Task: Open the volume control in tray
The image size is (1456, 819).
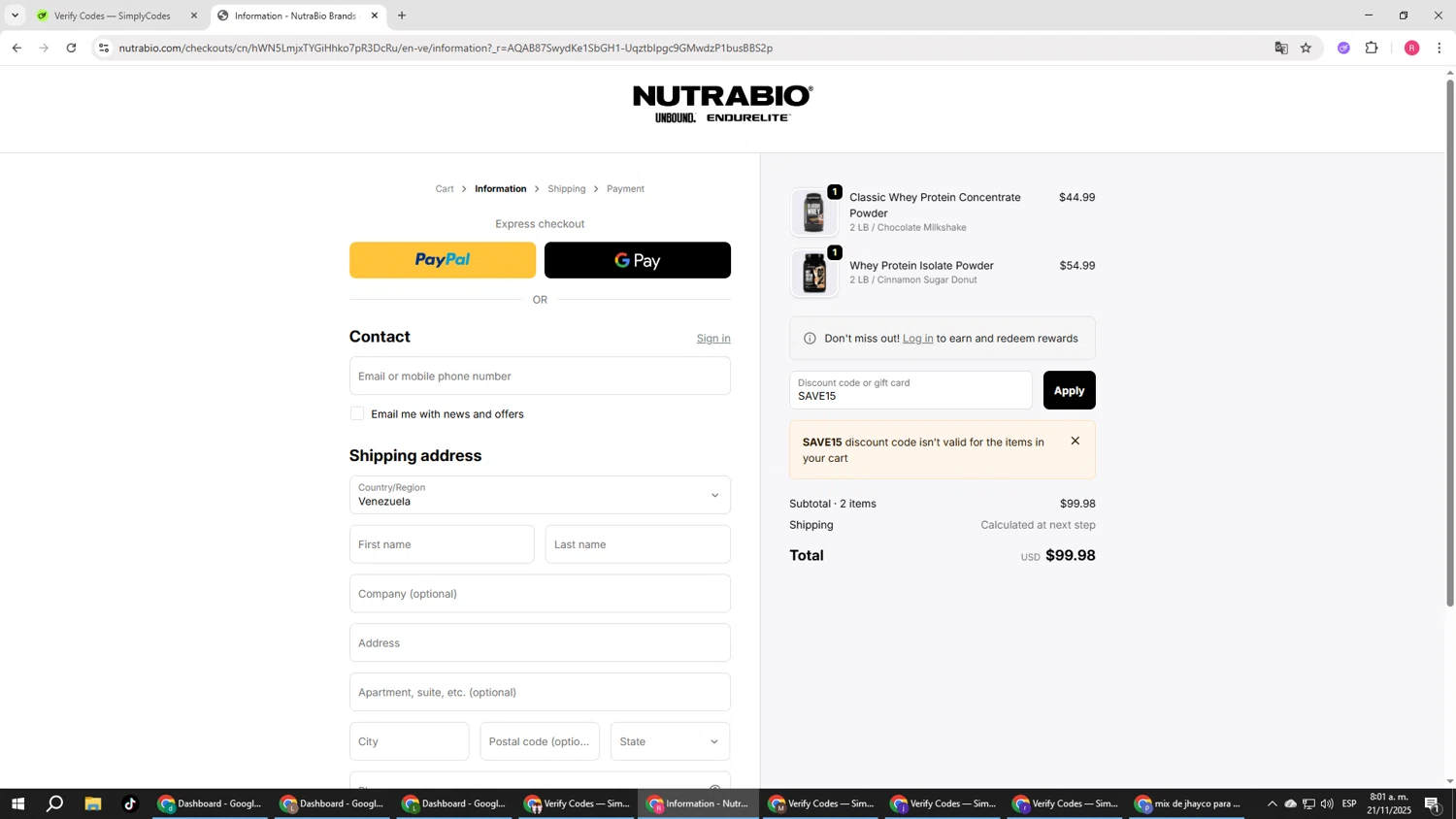Action: (x=1327, y=803)
